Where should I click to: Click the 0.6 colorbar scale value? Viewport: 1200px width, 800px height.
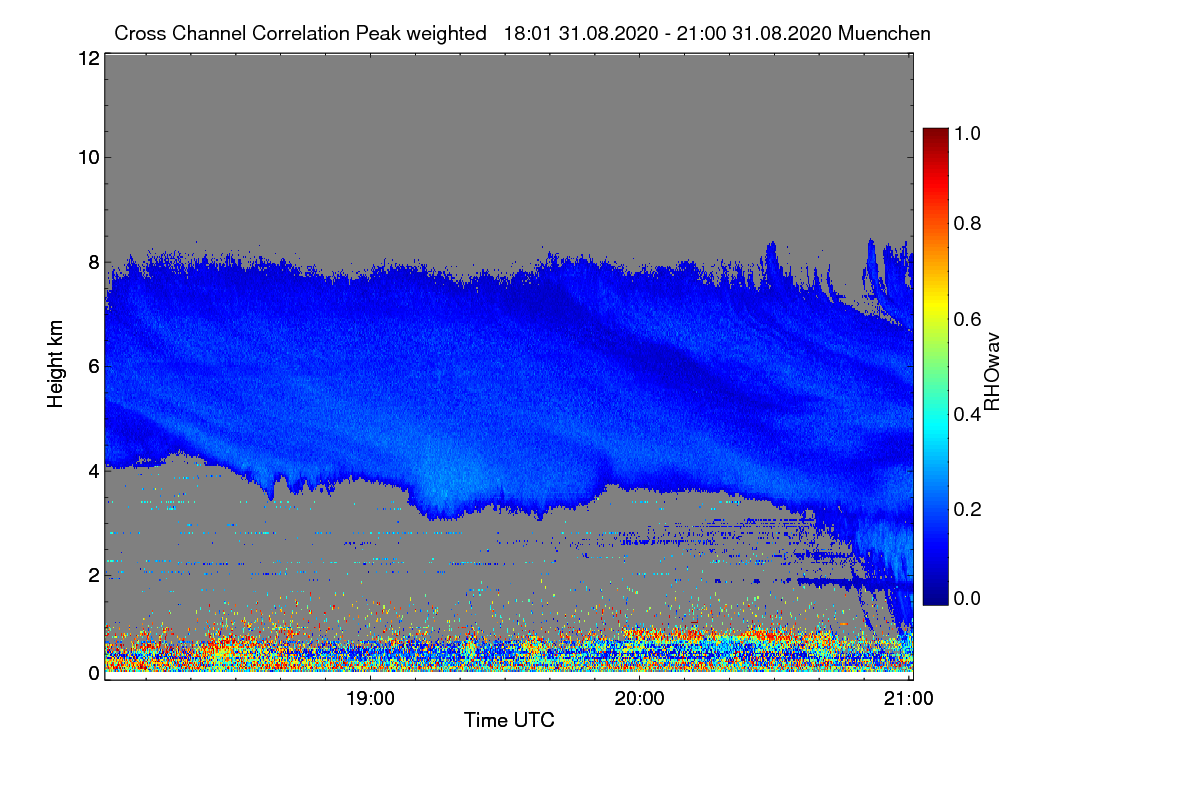click(x=969, y=319)
